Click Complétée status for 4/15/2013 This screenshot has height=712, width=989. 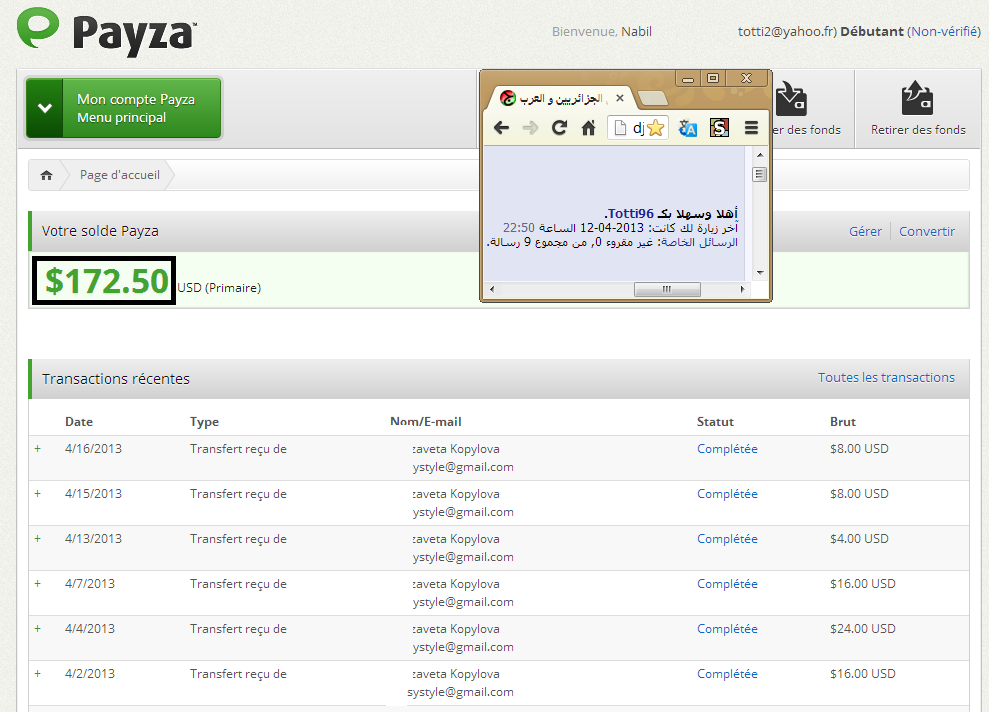(x=727, y=494)
